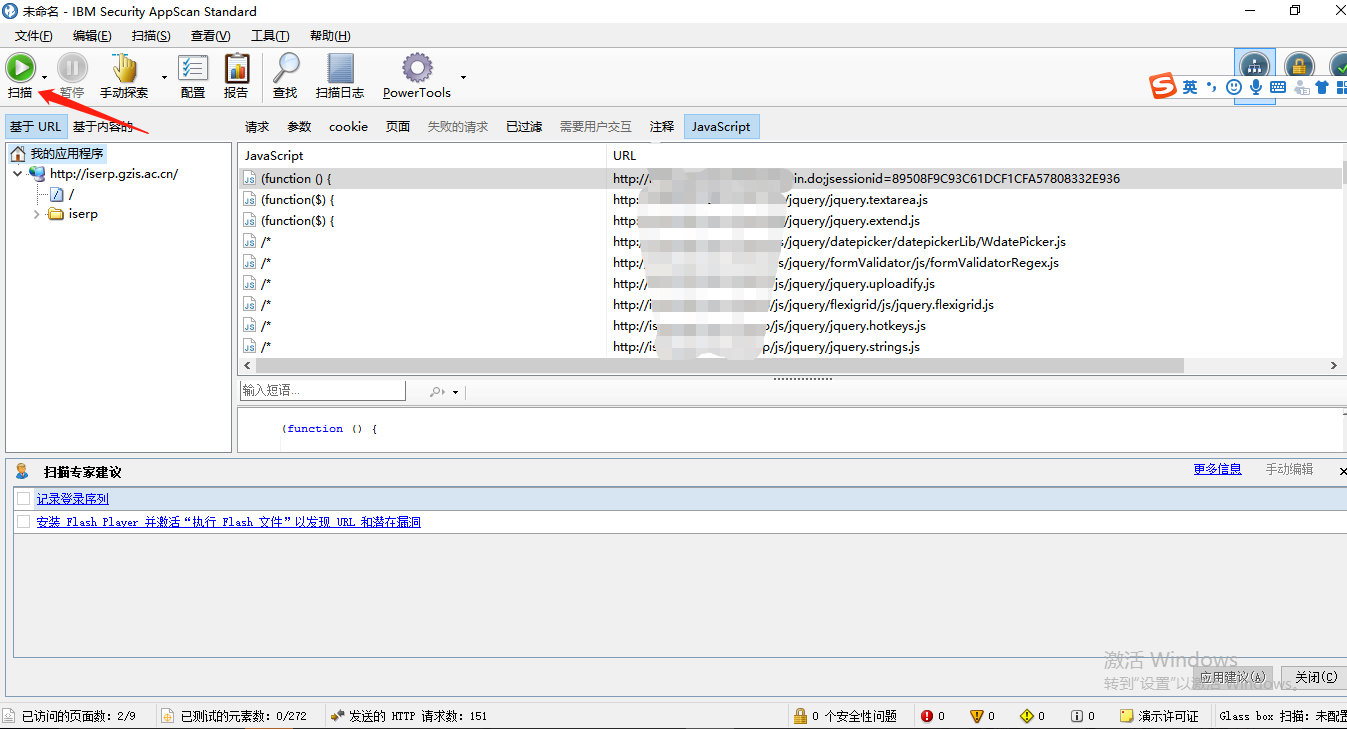This screenshot has height=729, width=1347.
Task: Collapse the http://iserp.gzis.ac.cn/ tree node
Action: pos(18,174)
